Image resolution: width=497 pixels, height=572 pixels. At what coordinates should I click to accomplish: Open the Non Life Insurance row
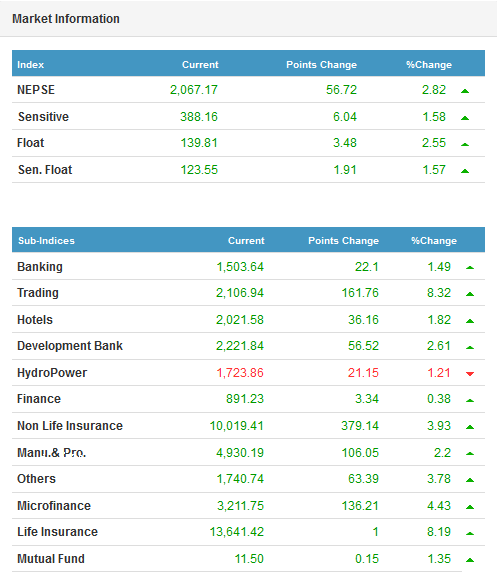coord(248,426)
